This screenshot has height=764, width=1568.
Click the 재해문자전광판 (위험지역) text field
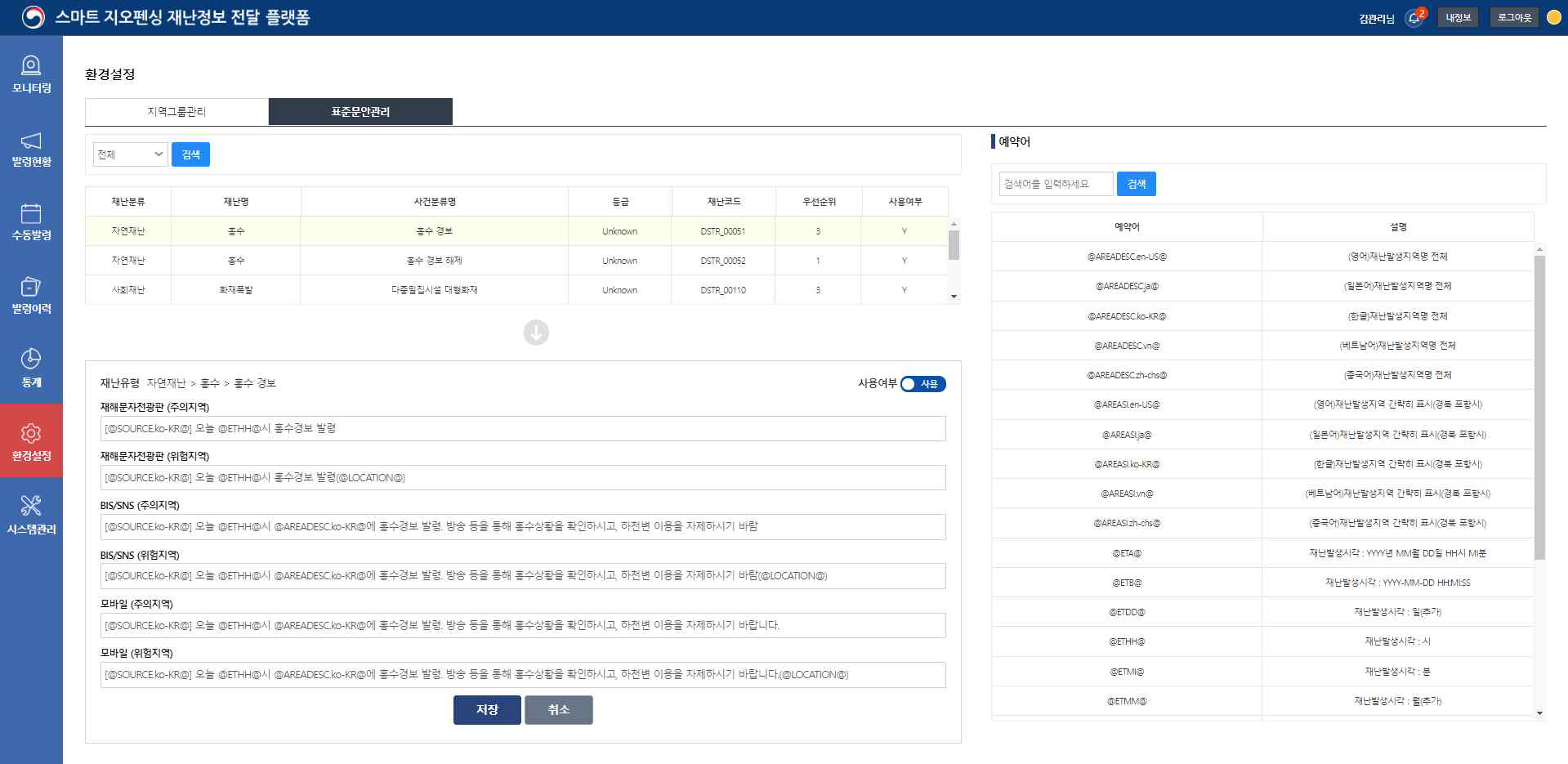pyautogui.click(x=523, y=478)
